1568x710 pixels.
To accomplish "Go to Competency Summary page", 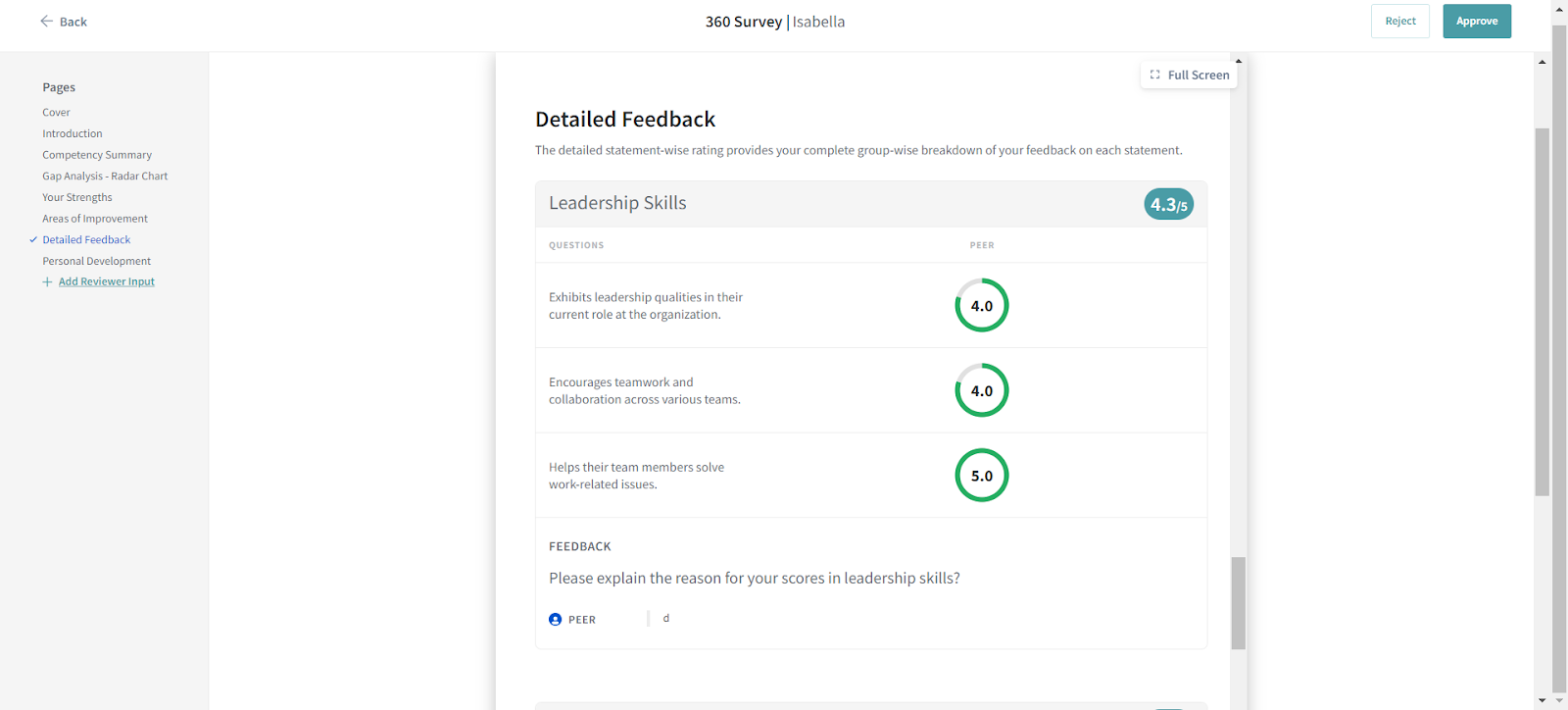I will [x=97, y=155].
